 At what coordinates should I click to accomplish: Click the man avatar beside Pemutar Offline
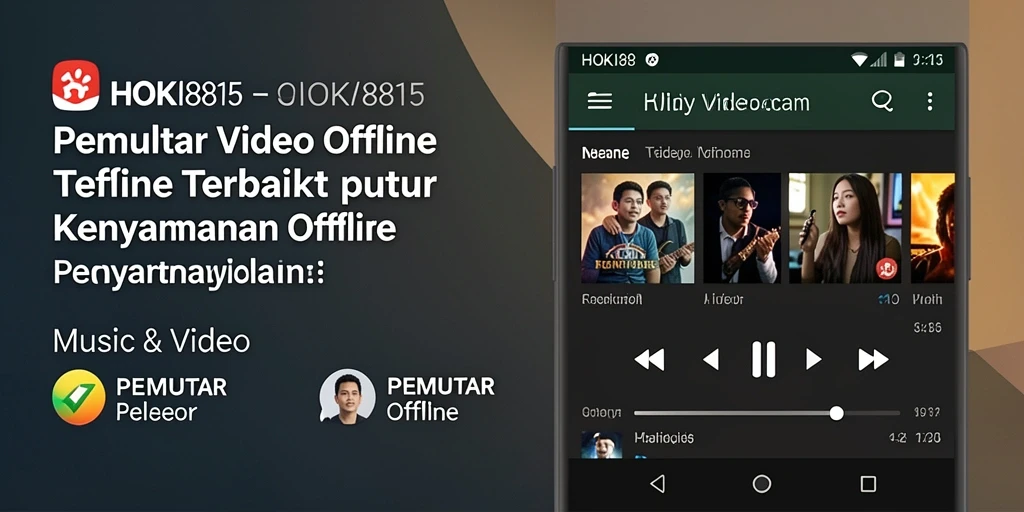347,396
